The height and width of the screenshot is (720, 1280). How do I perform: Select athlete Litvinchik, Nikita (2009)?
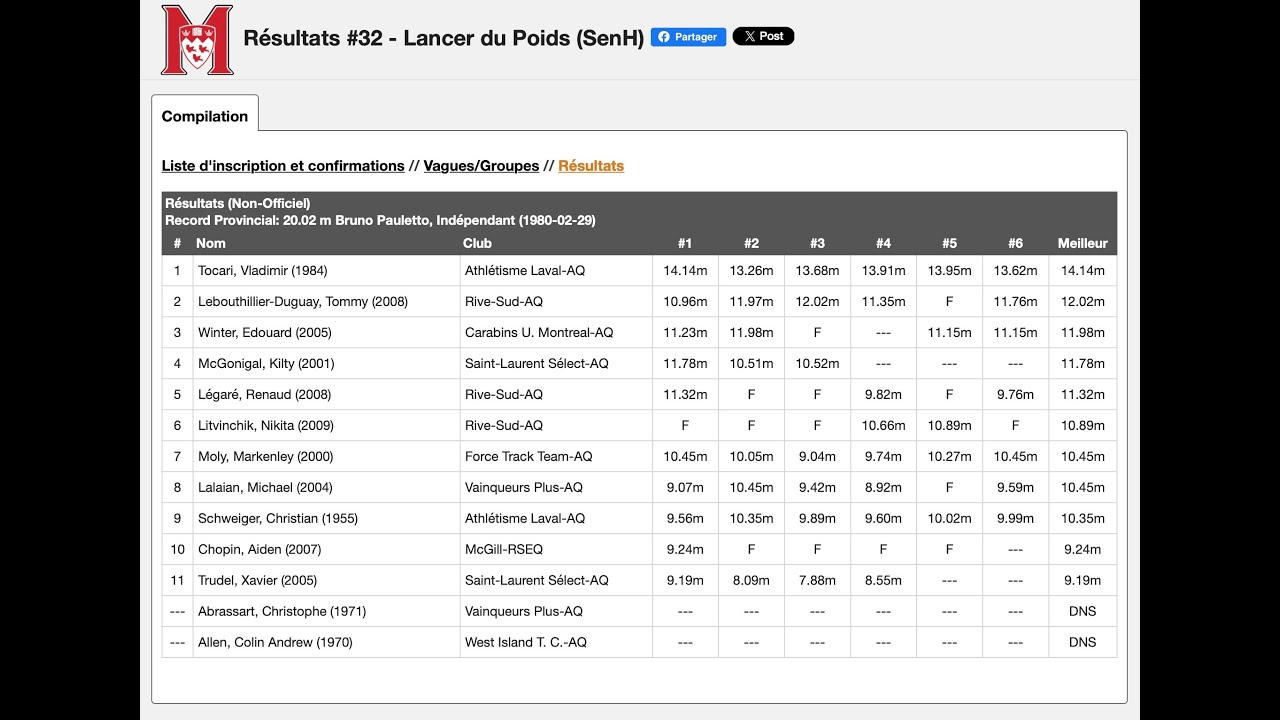265,426
